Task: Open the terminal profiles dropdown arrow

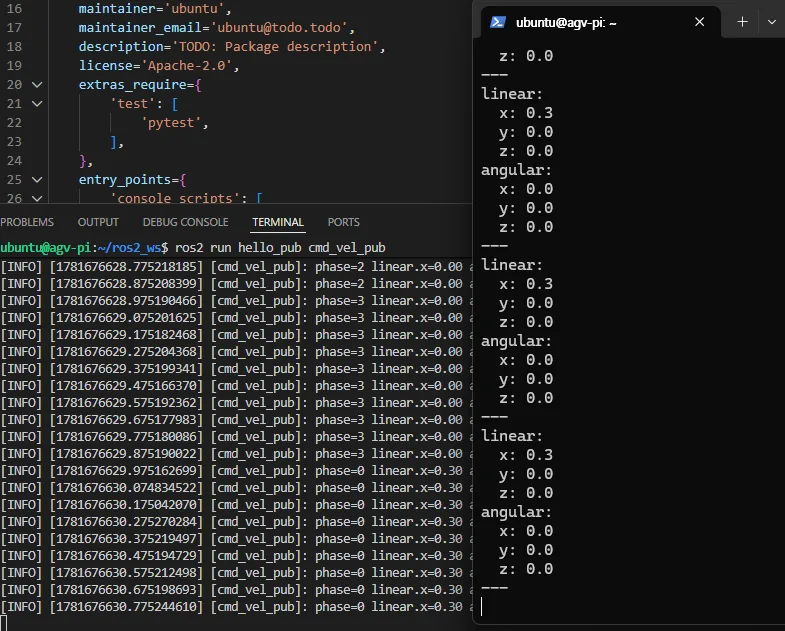Action: pyautogui.click(x=771, y=22)
